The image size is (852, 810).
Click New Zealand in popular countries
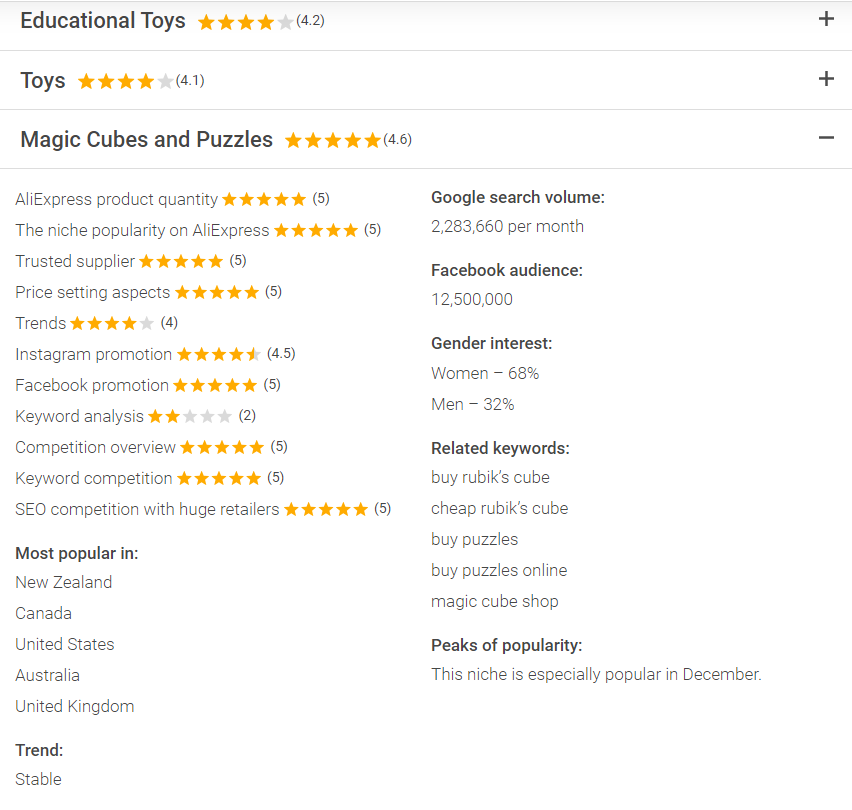pos(63,582)
